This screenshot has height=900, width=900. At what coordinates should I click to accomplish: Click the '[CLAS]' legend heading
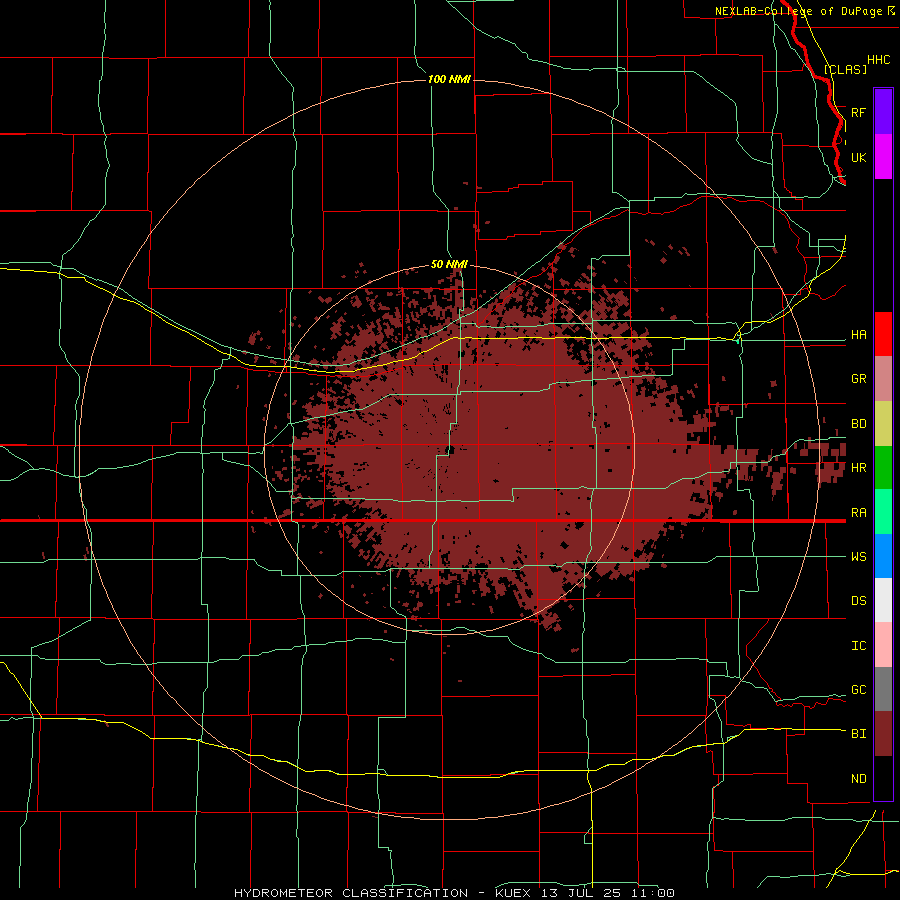[x=845, y=69]
